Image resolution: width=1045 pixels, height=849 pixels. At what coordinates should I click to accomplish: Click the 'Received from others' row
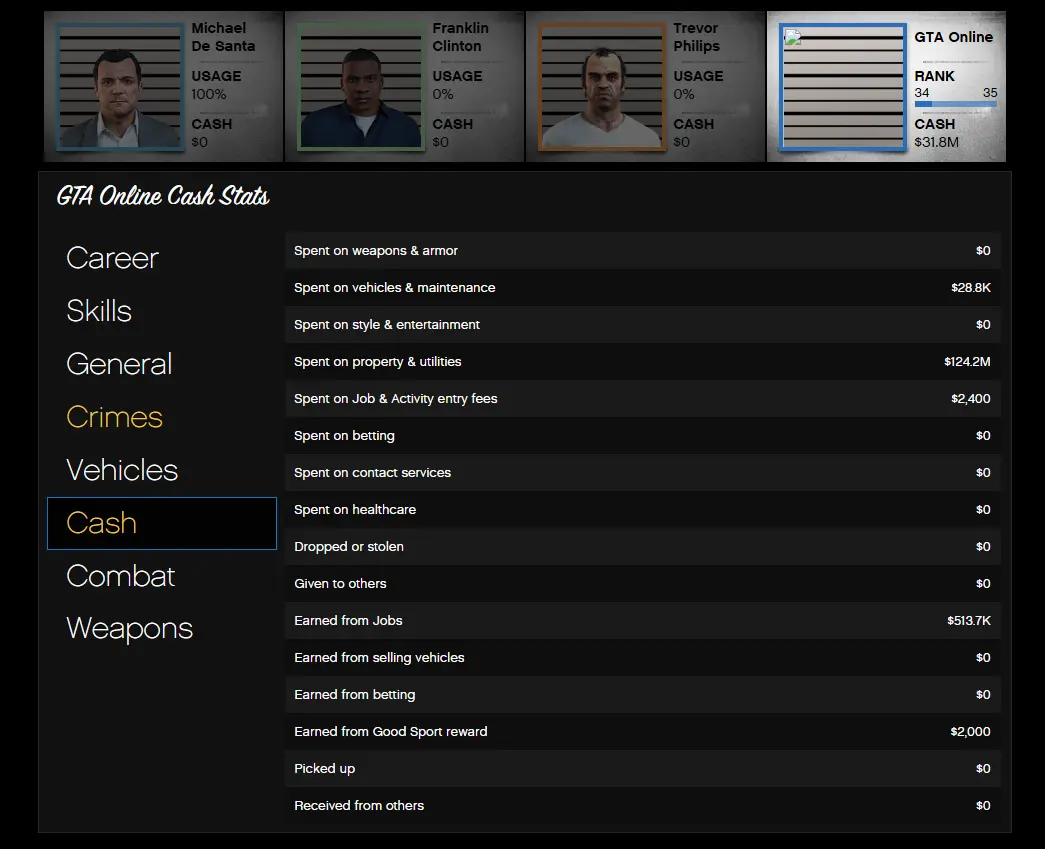[x=642, y=806]
